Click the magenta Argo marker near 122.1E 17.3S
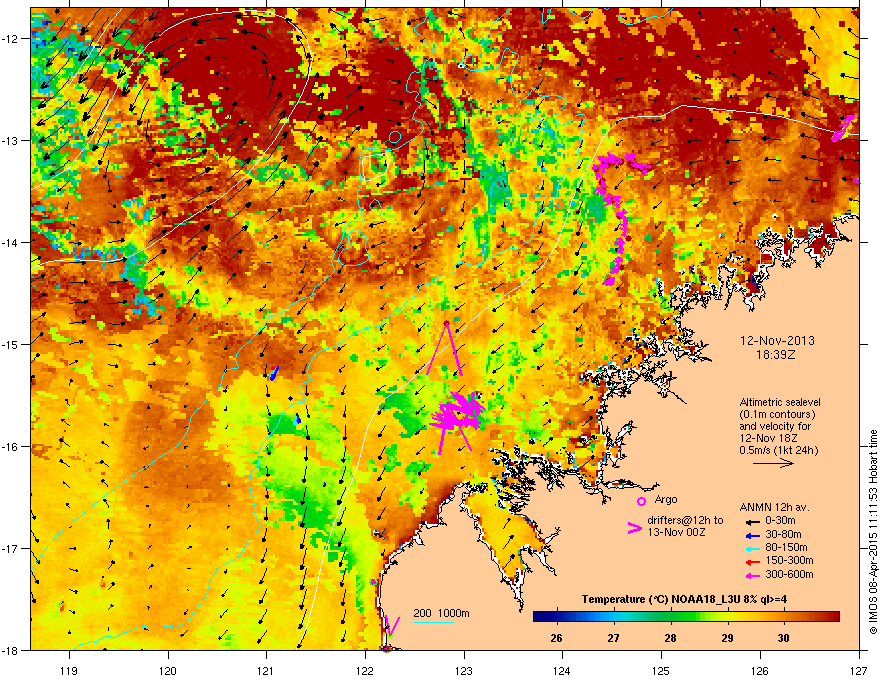 coord(373,582)
